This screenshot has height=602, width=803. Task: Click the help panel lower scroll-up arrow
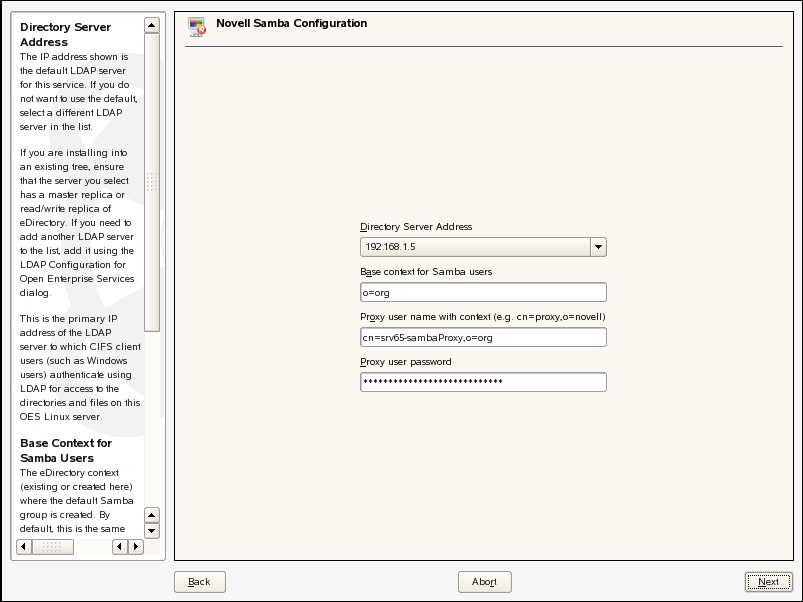(x=152, y=515)
